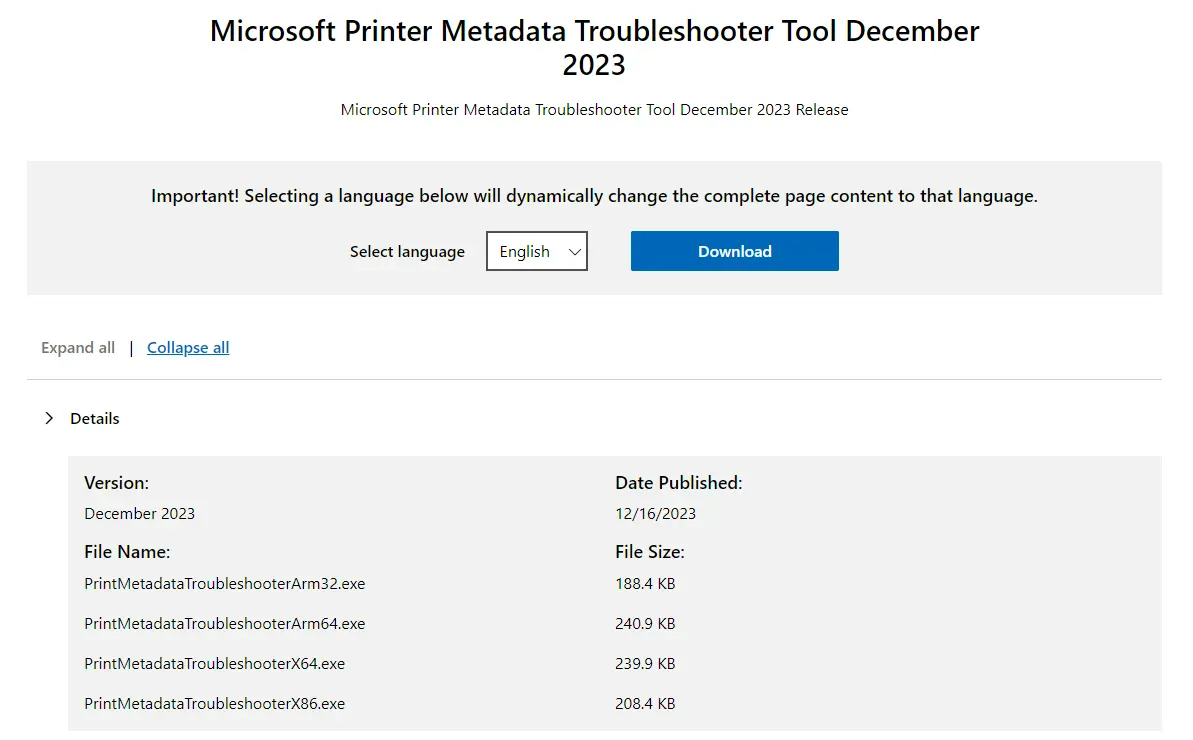The height and width of the screenshot is (740, 1193).
Task: Click the blue Download button
Action: (734, 251)
